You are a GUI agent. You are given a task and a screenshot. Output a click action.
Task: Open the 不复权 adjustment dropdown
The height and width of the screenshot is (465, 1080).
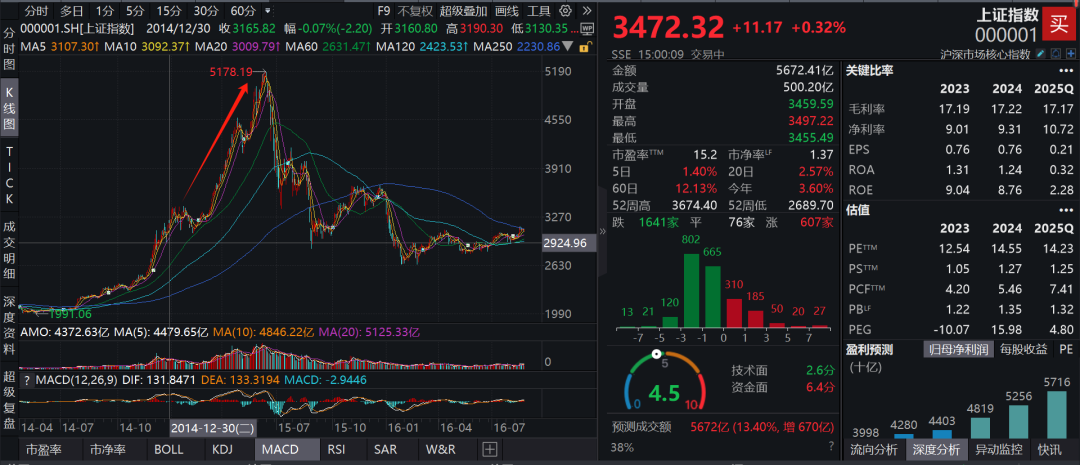(x=416, y=11)
